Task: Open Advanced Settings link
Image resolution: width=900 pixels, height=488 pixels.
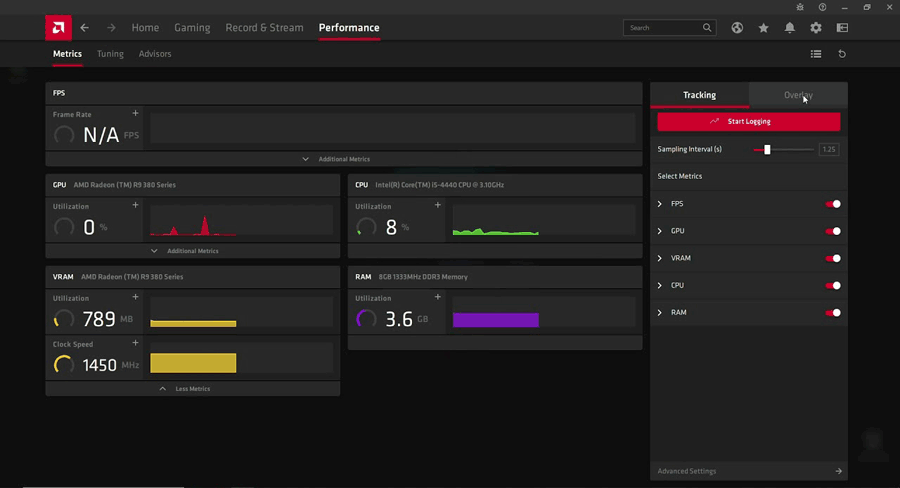Action: click(749, 471)
